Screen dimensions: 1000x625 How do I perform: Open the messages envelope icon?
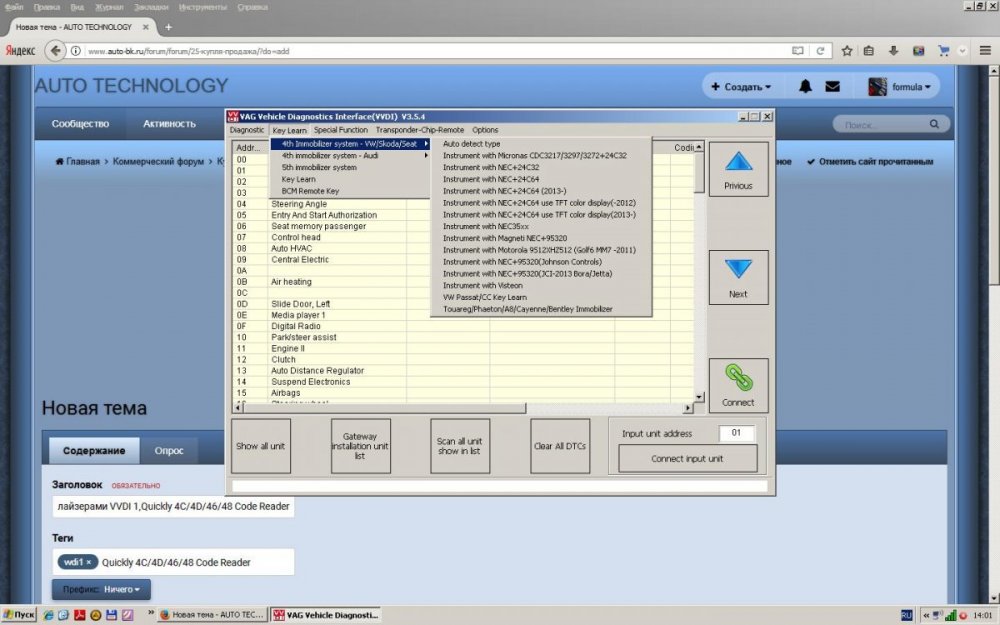point(832,87)
